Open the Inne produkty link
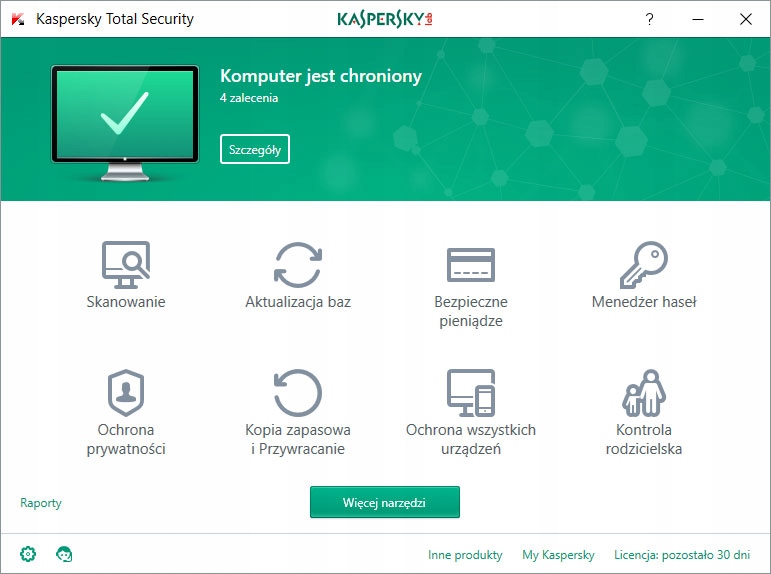The width and height of the screenshot is (771, 574). [x=465, y=555]
